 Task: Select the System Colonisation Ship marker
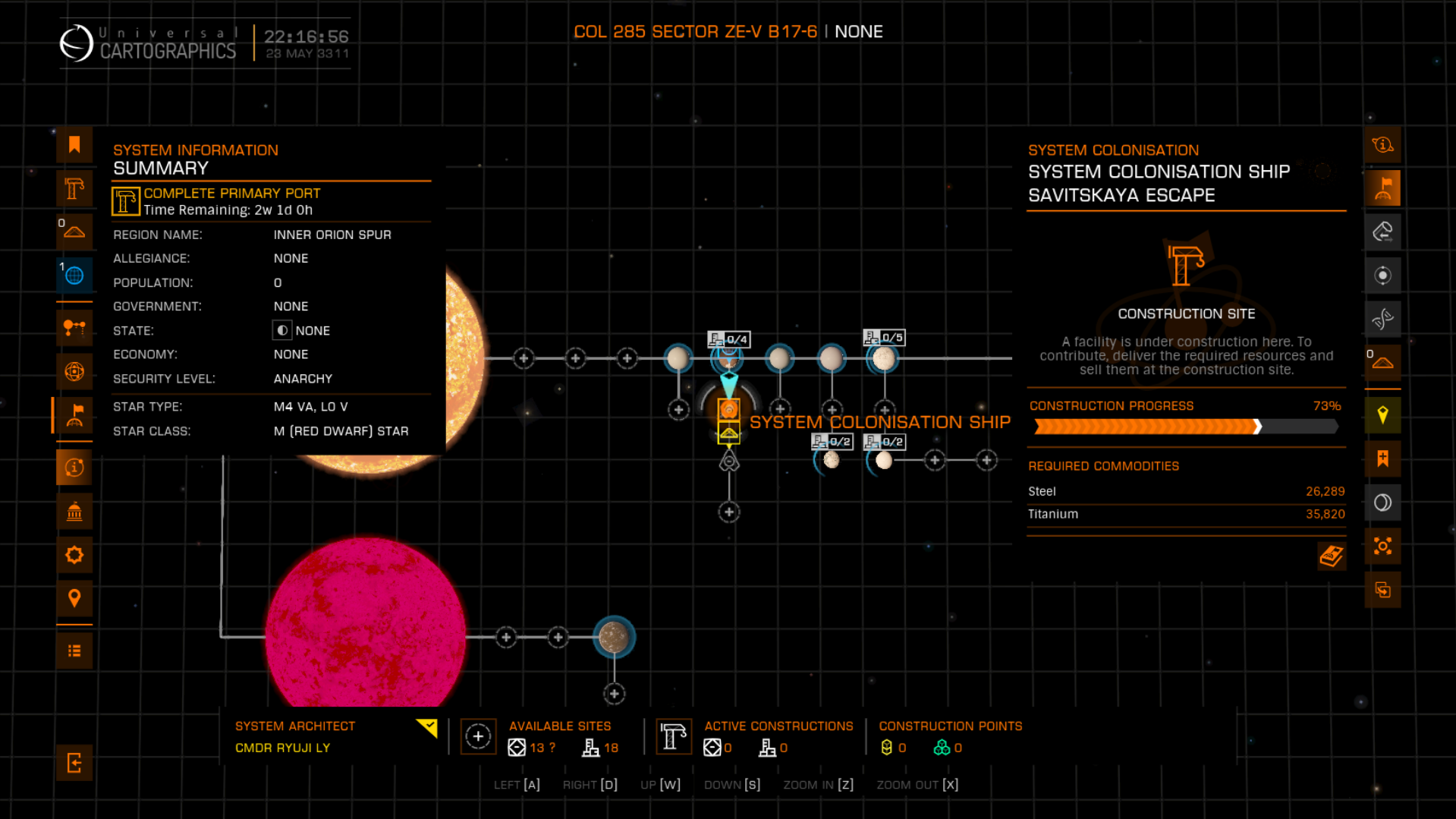click(728, 410)
